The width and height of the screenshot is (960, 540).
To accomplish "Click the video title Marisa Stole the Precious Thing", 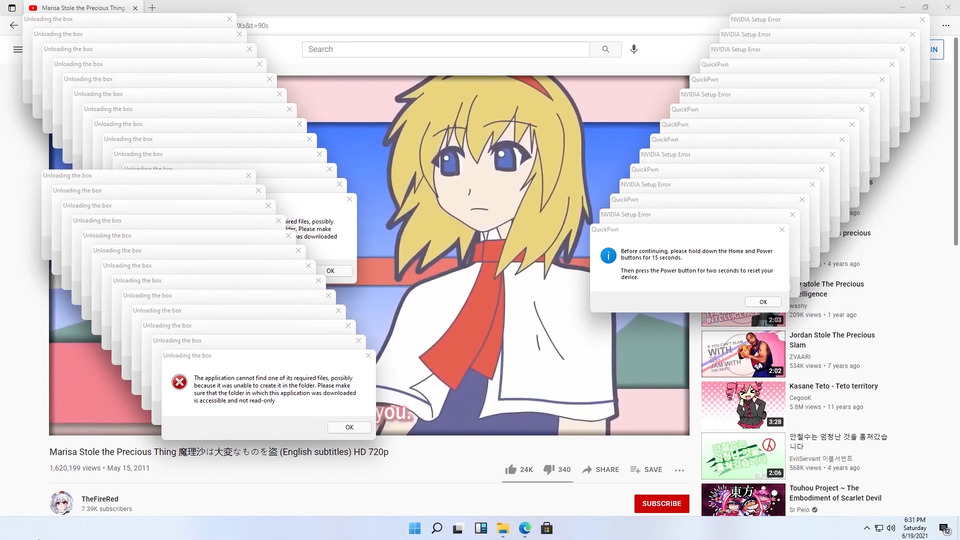I will coord(219,452).
